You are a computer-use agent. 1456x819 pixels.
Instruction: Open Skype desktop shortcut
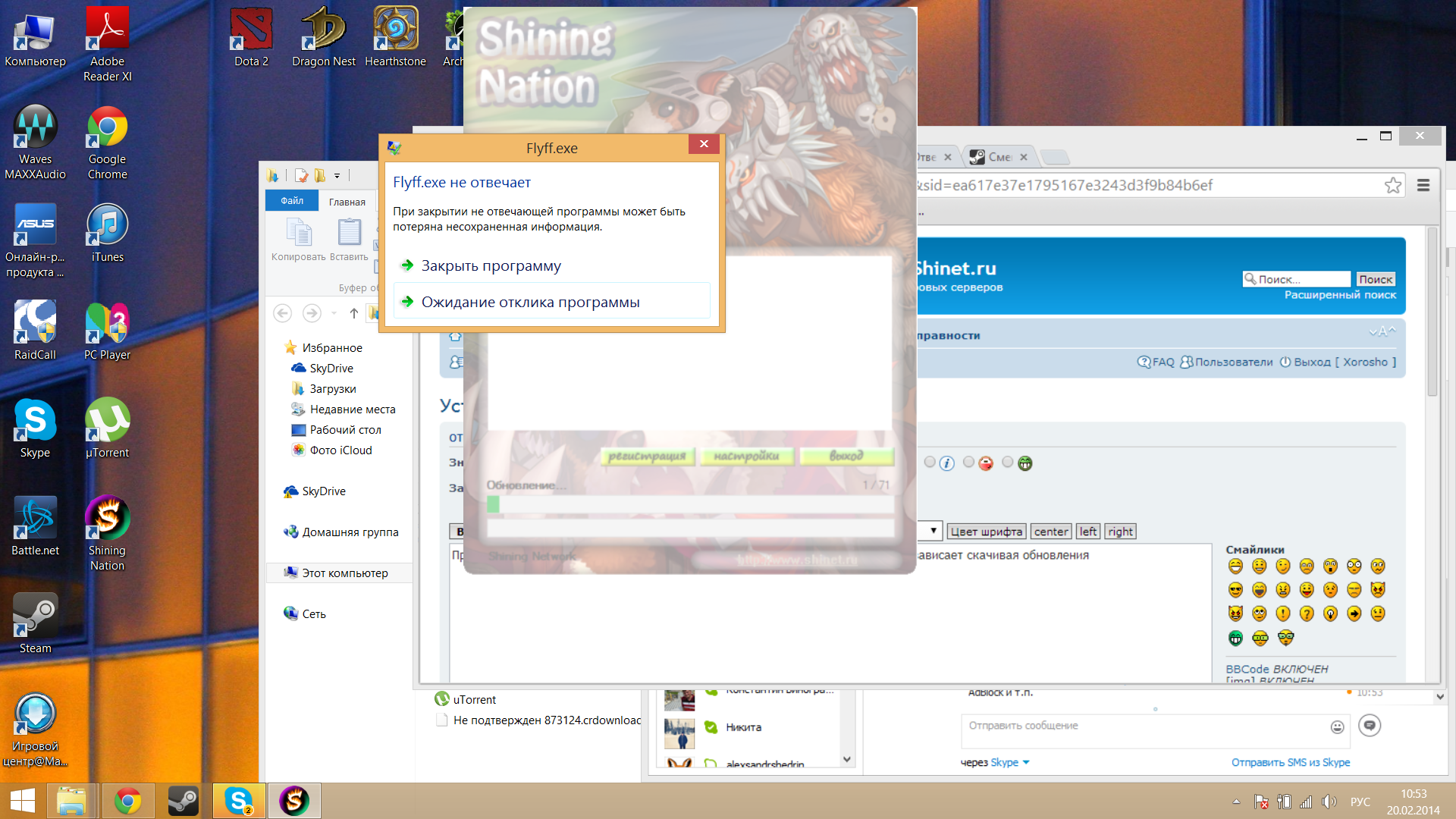coord(35,428)
